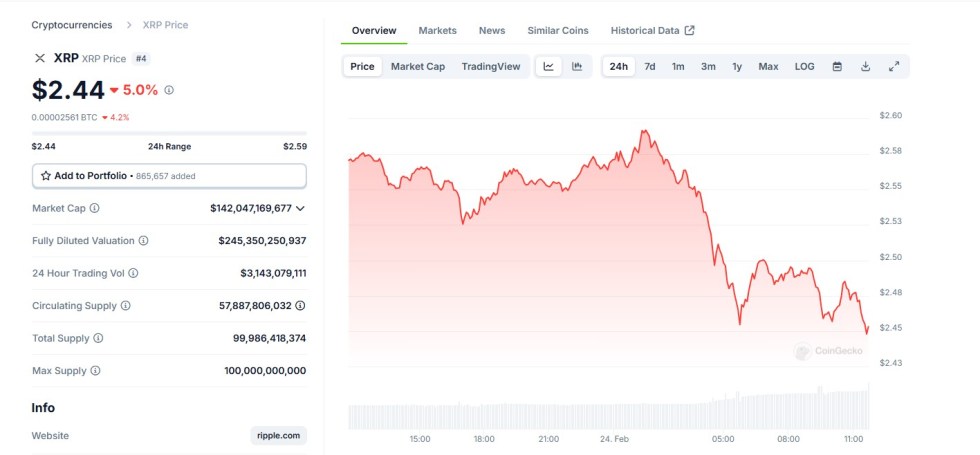
Task: Click info icon next to Max Supply
Action: [x=96, y=371]
